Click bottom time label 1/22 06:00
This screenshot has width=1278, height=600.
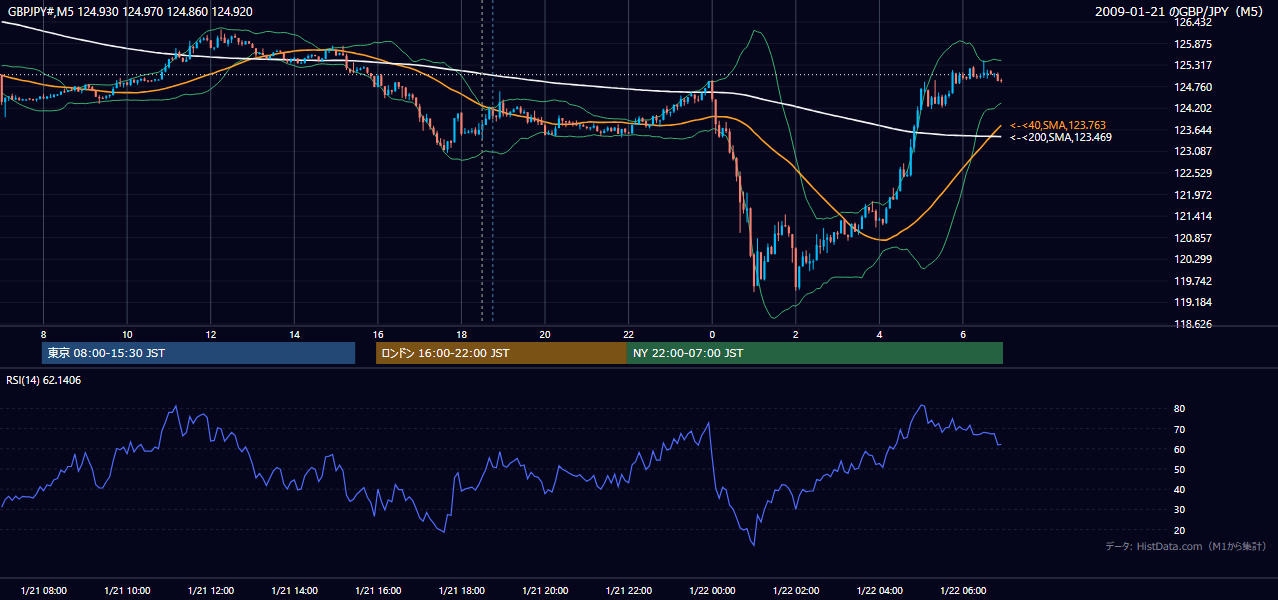pyautogui.click(x=963, y=591)
